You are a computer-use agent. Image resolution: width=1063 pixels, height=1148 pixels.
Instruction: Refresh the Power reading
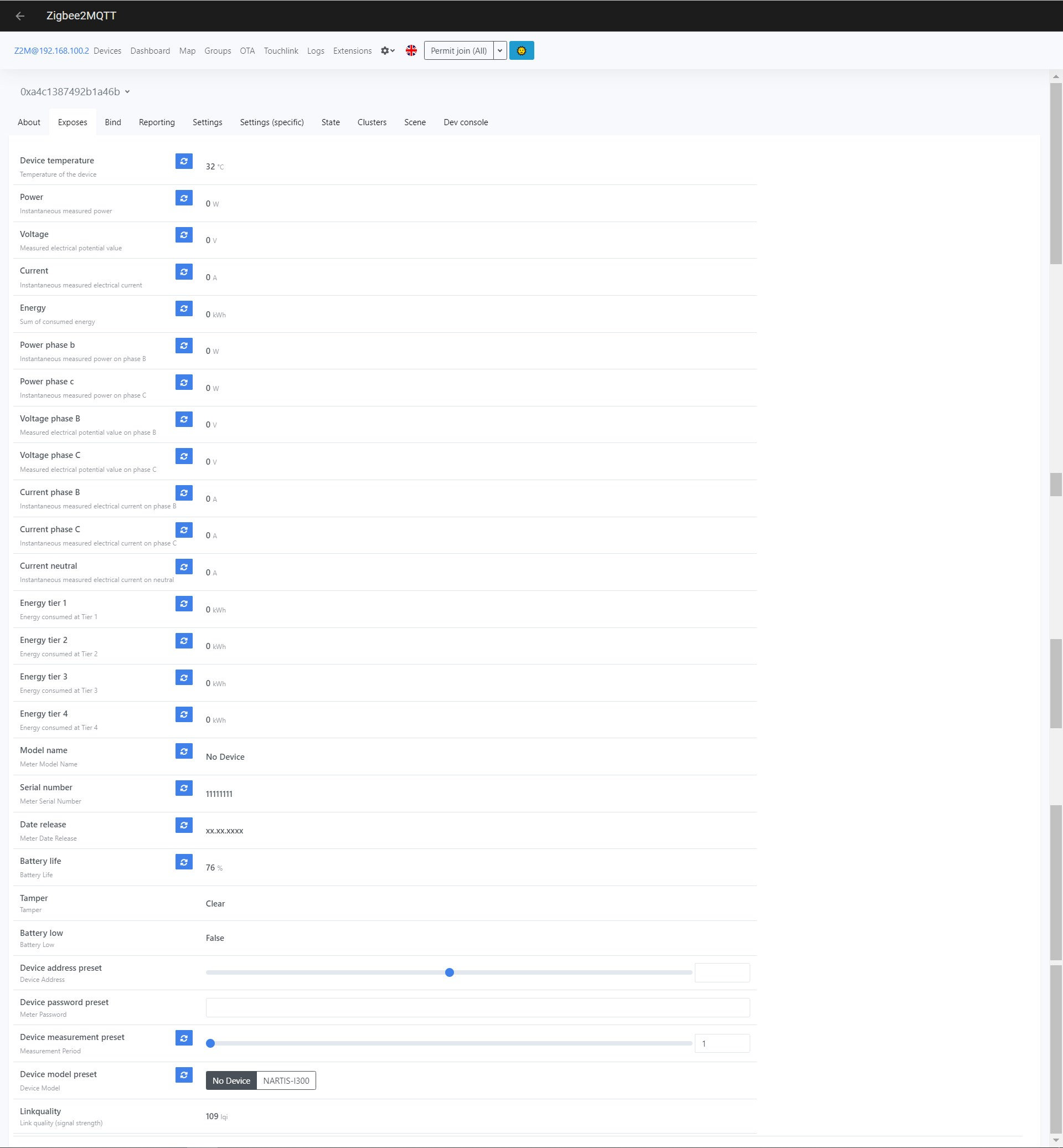(184, 198)
